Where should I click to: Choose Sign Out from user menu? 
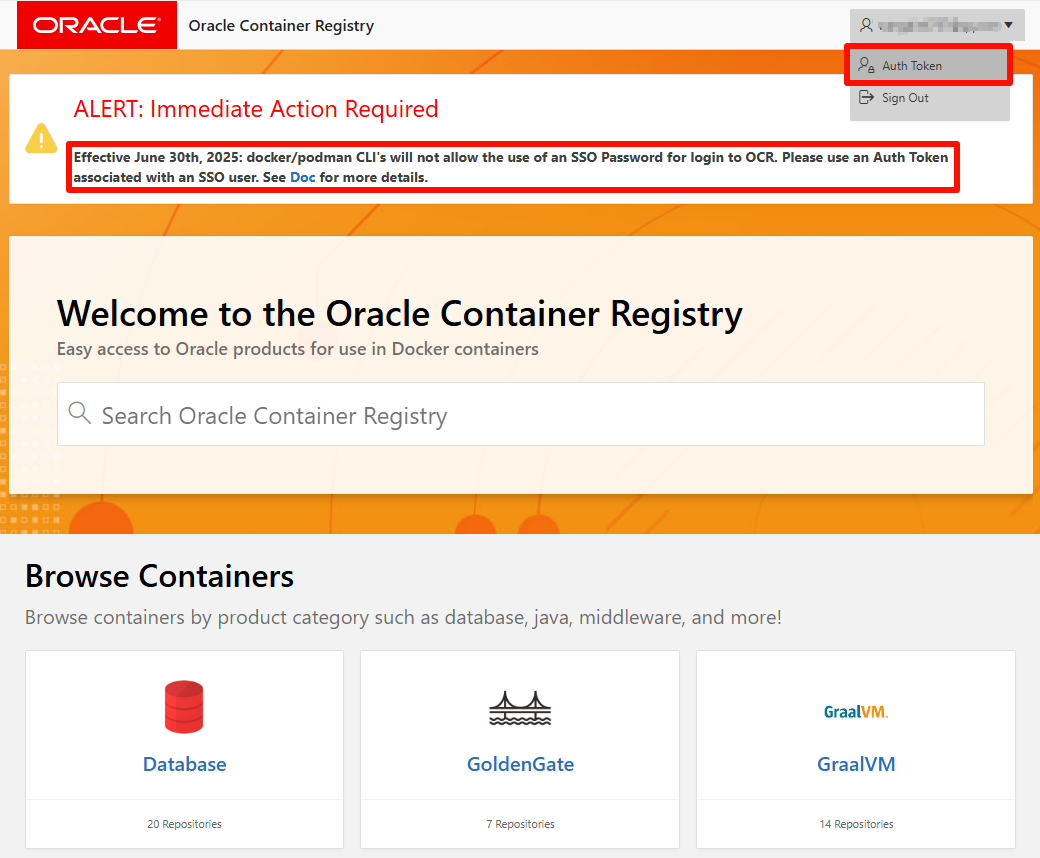coord(905,98)
